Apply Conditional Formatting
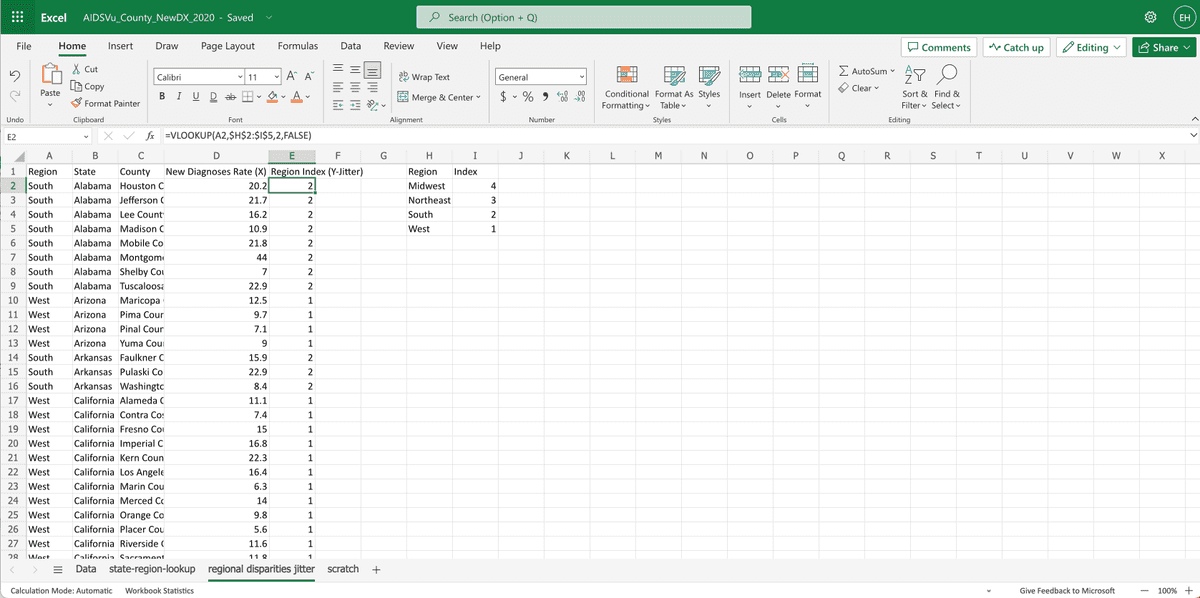The width and height of the screenshot is (1200, 598). click(626, 88)
